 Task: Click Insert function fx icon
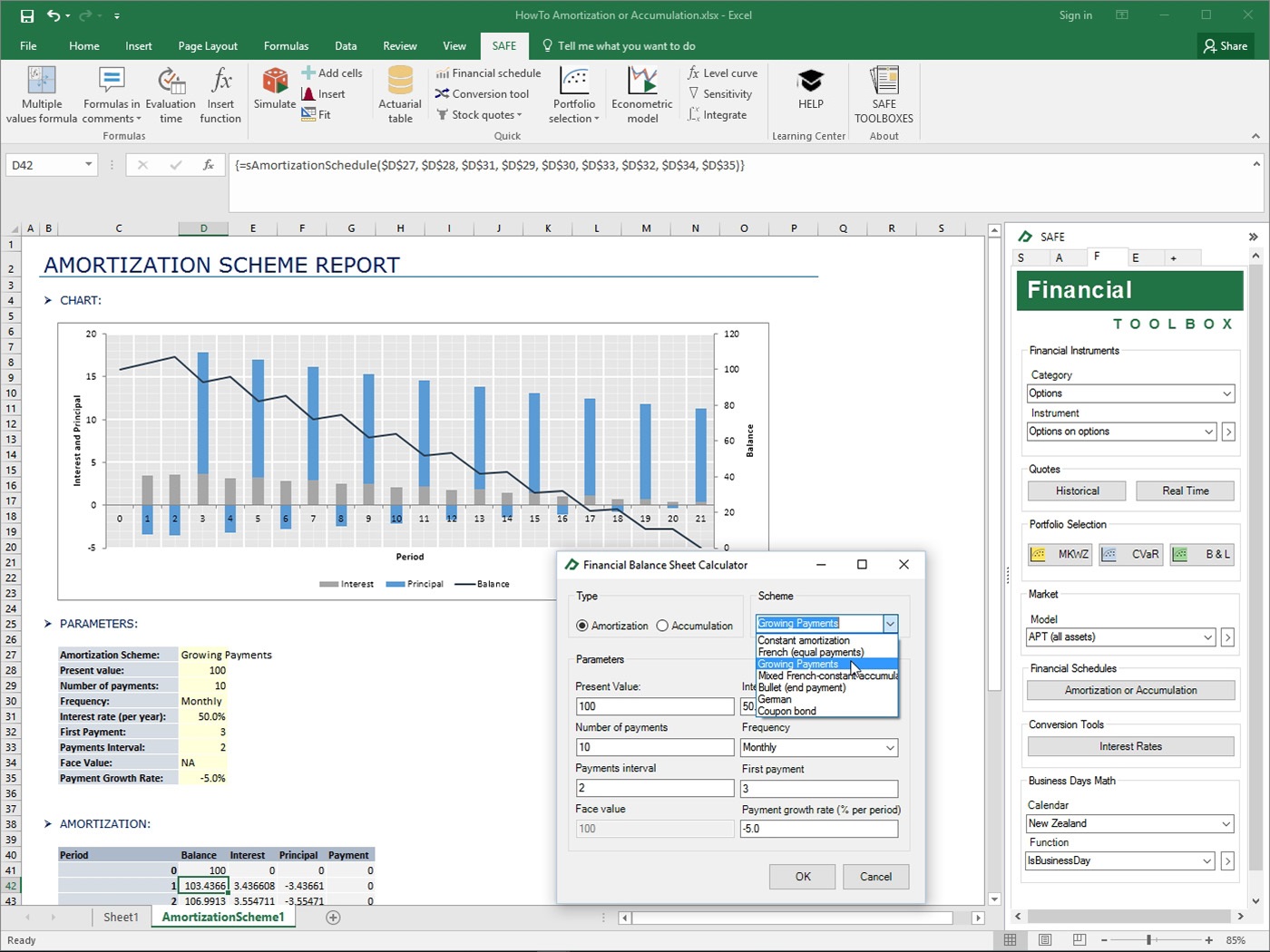pyautogui.click(x=220, y=81)
